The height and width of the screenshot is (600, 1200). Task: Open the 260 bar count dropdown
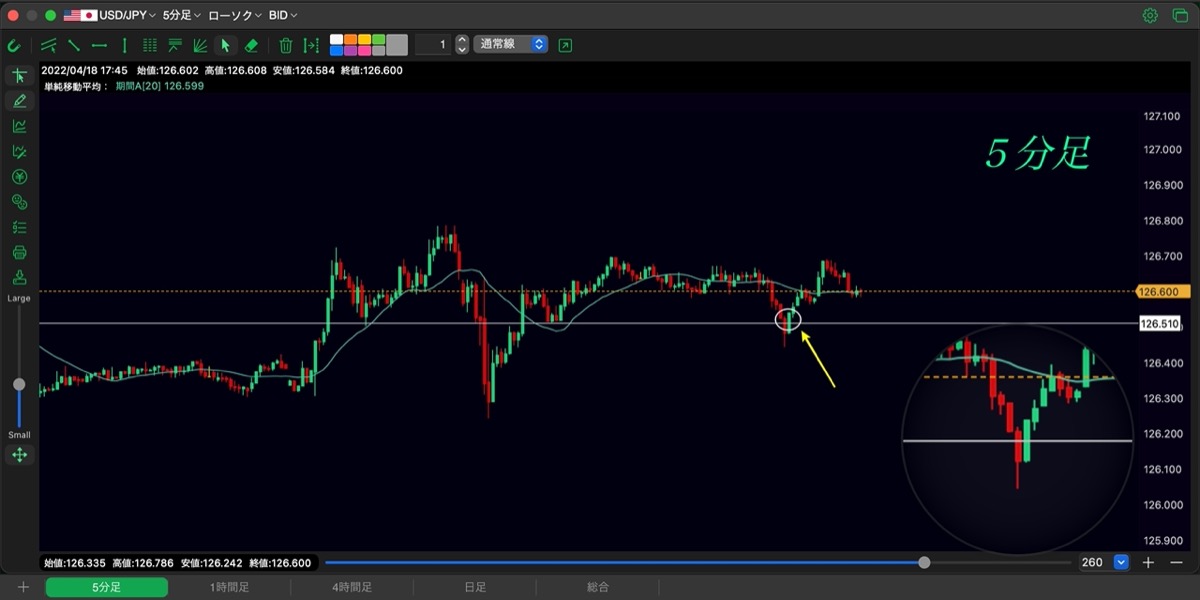coord(1104,562)
